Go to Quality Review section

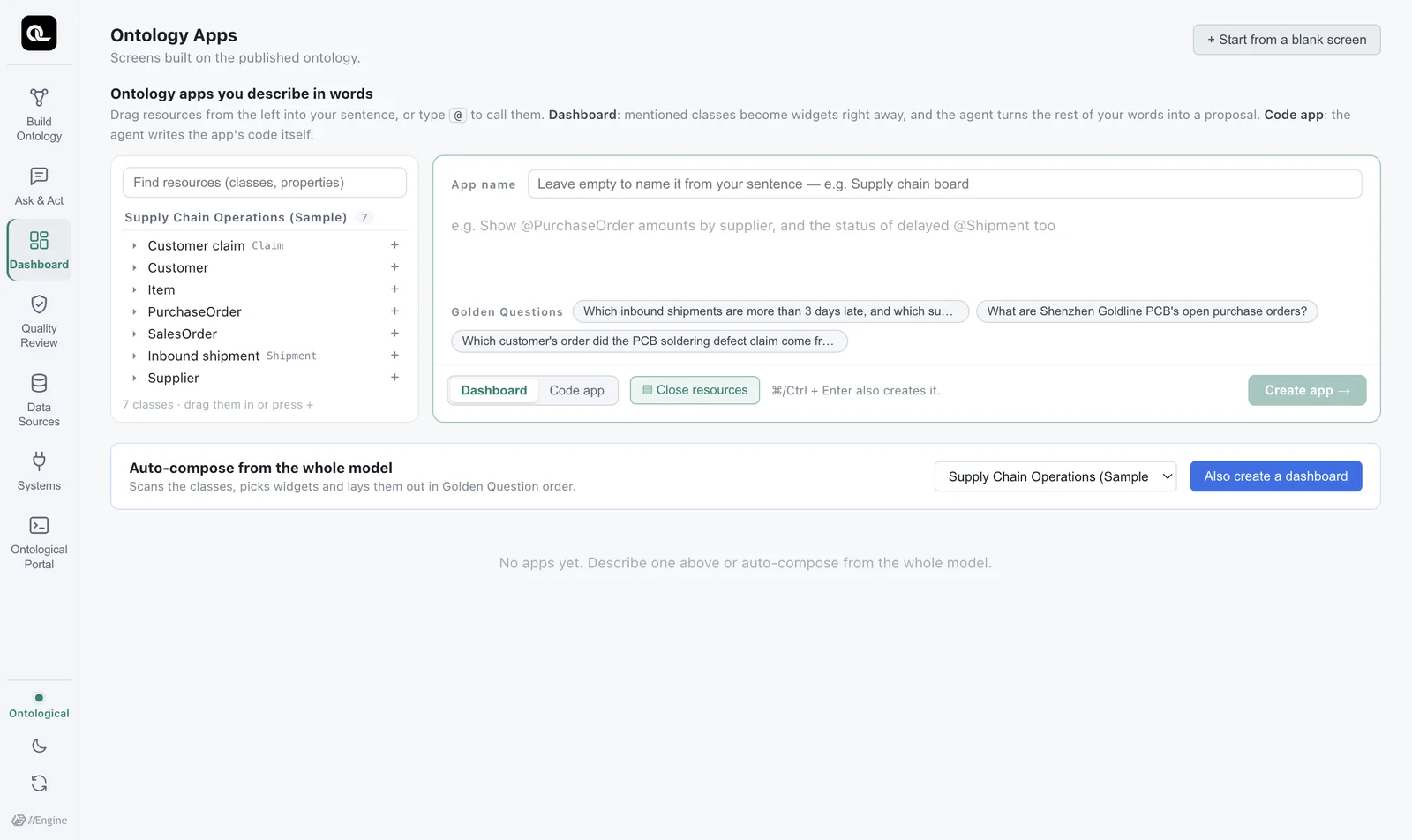[x=39, y=322]
